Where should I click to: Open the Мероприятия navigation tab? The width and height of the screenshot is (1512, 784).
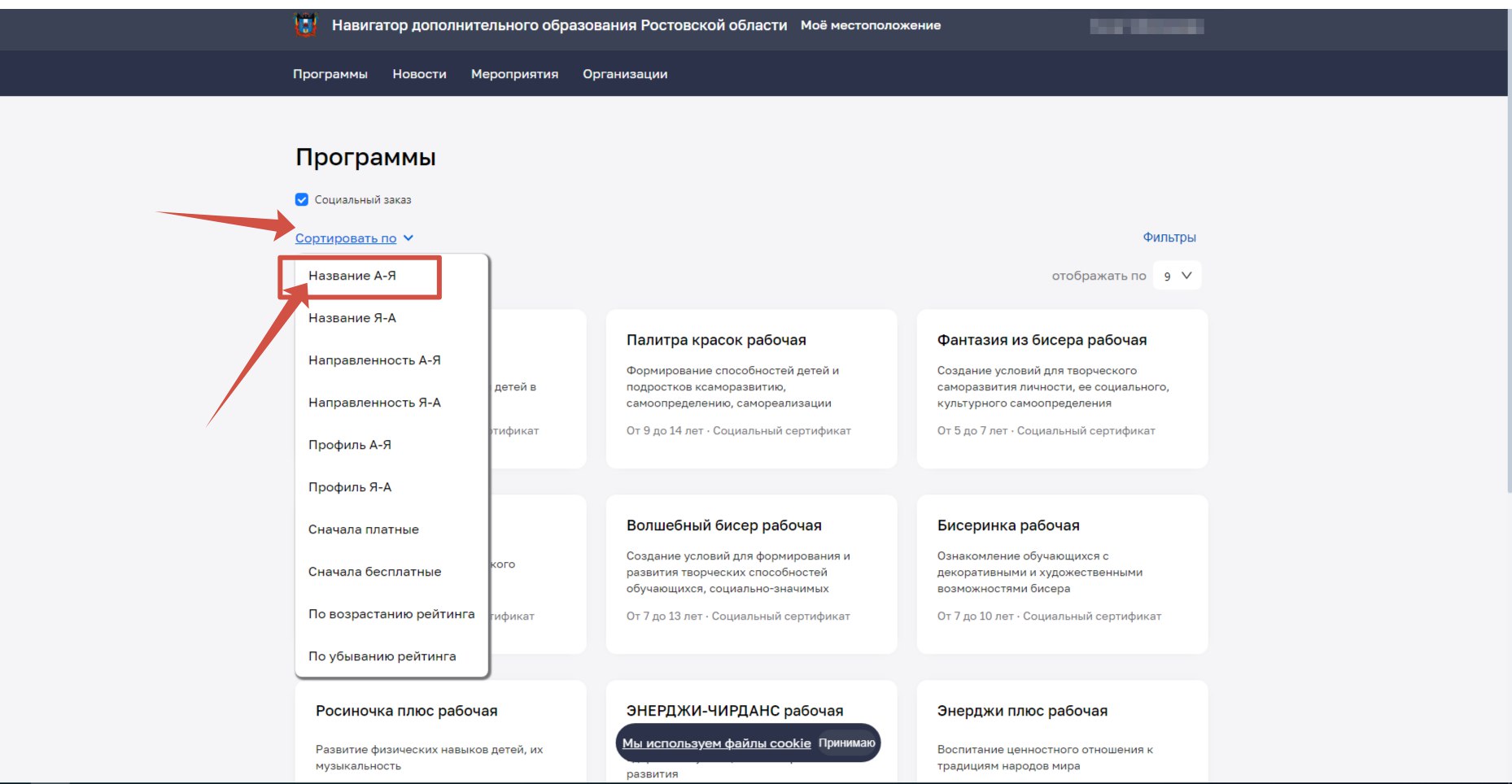coord(514,74)
